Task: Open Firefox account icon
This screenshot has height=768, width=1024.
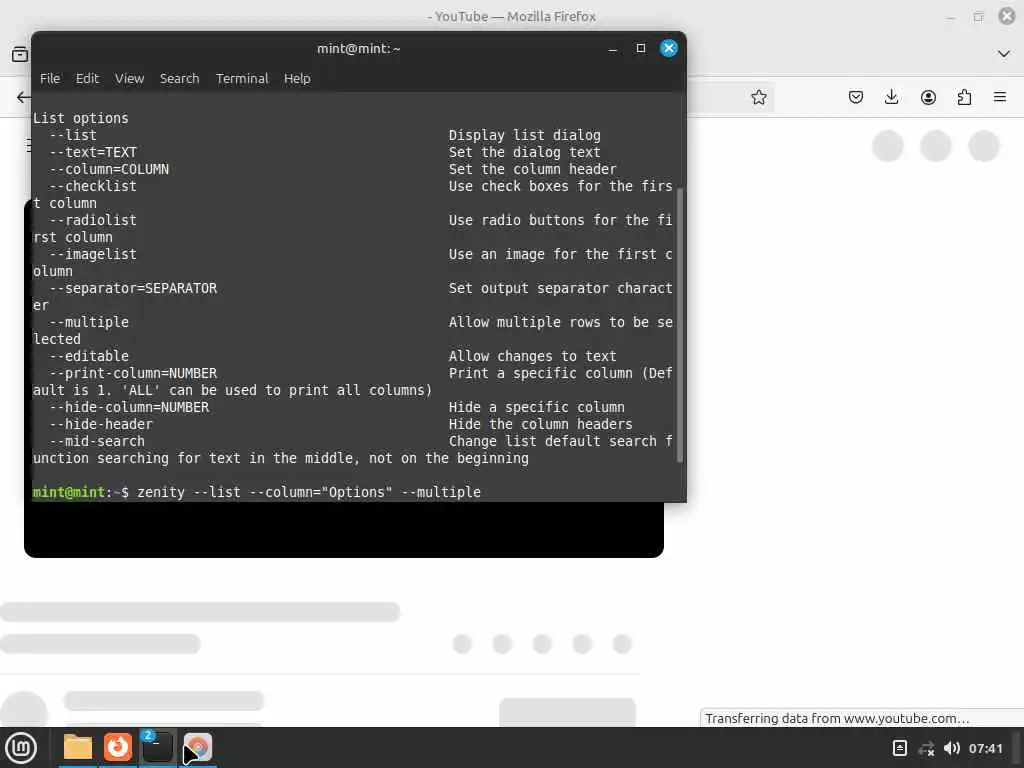Action: pos(928,97)
